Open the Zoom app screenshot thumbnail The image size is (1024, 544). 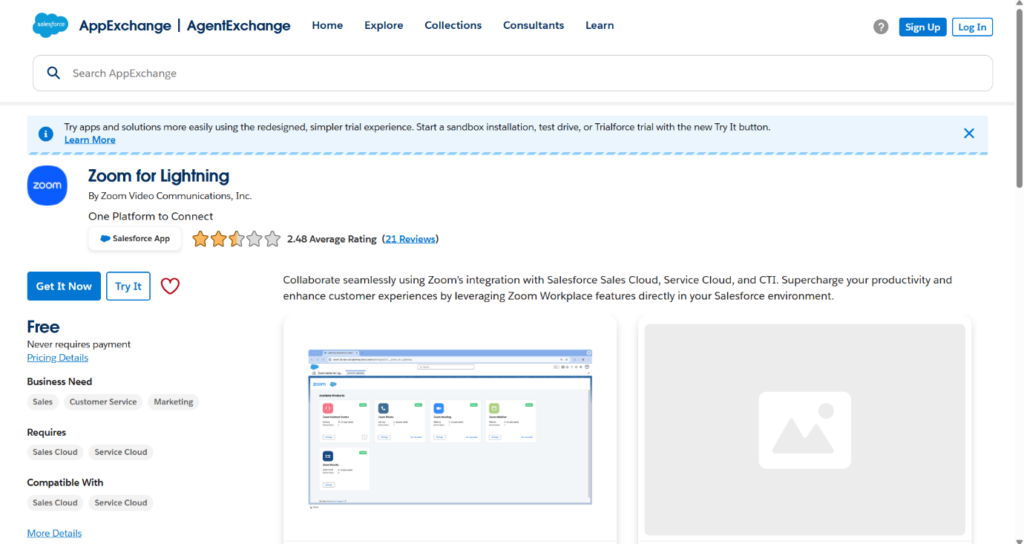(450, 429)
